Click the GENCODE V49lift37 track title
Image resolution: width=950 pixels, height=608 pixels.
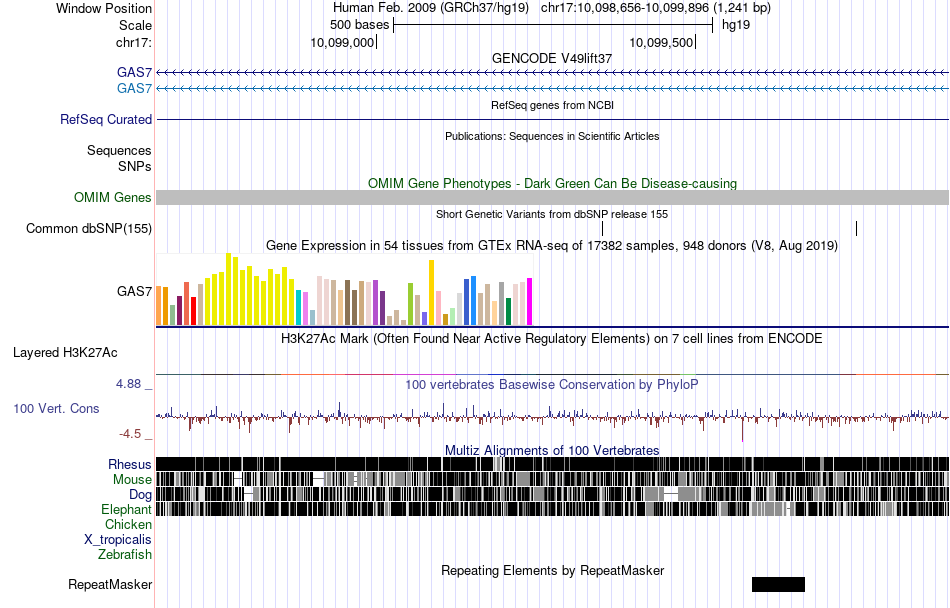[552, 58]
